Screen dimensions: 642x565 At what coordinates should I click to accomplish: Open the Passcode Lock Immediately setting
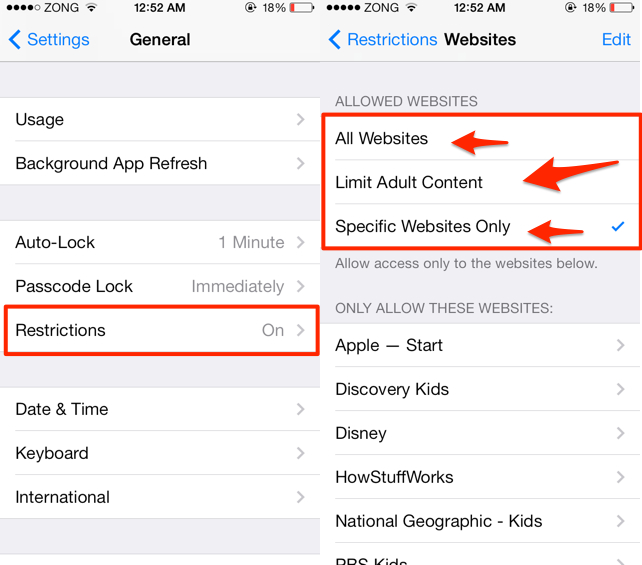tap(160, 286)
